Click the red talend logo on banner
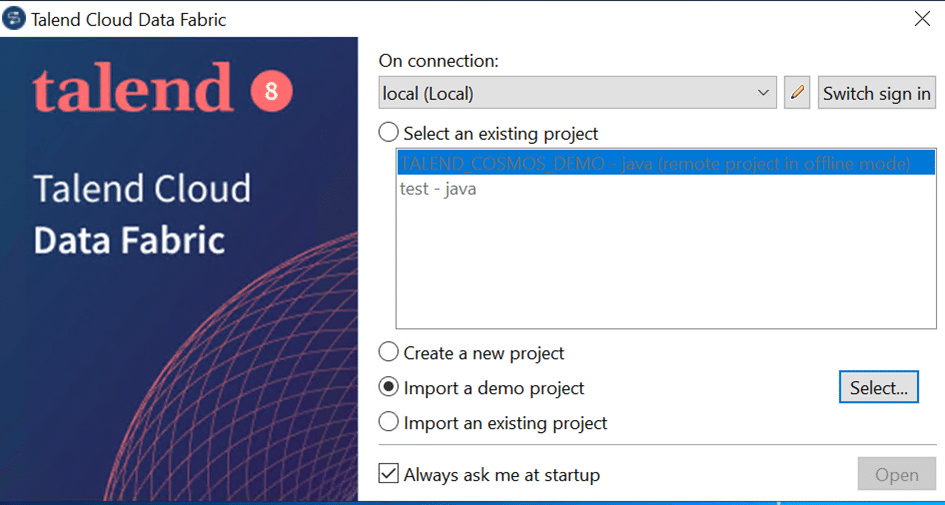The image size is (945, 505). [x=133, y=88]
